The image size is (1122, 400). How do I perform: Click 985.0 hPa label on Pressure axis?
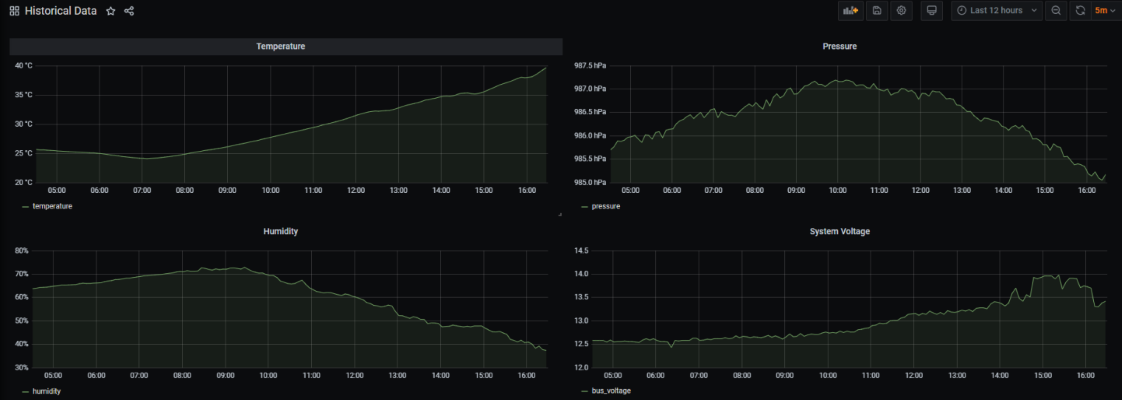click(x=590, y=182)
